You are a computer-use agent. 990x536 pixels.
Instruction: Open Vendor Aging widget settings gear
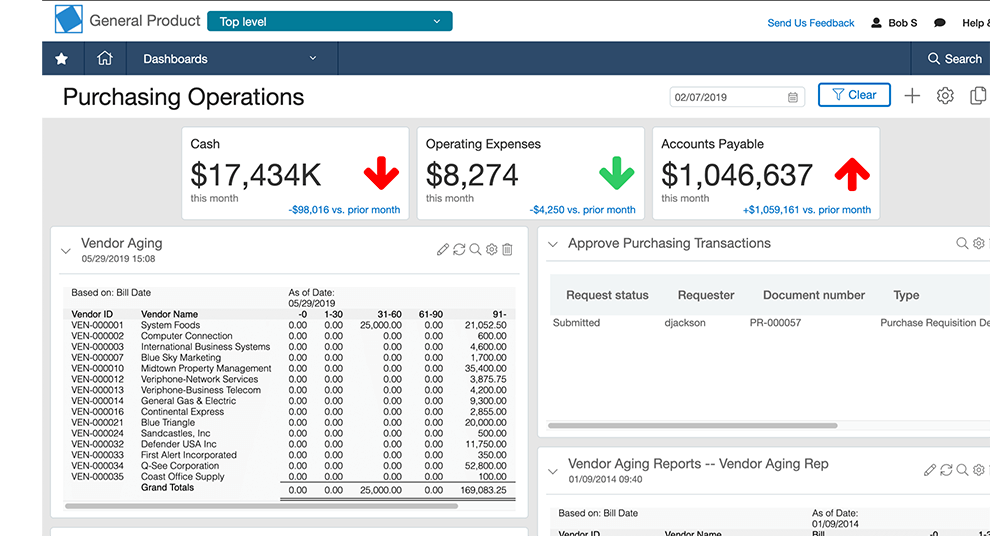tap(491, 249)
